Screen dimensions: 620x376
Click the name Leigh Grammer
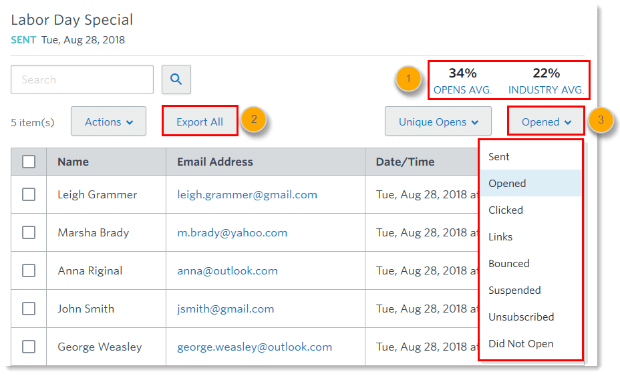click(97, 195)
